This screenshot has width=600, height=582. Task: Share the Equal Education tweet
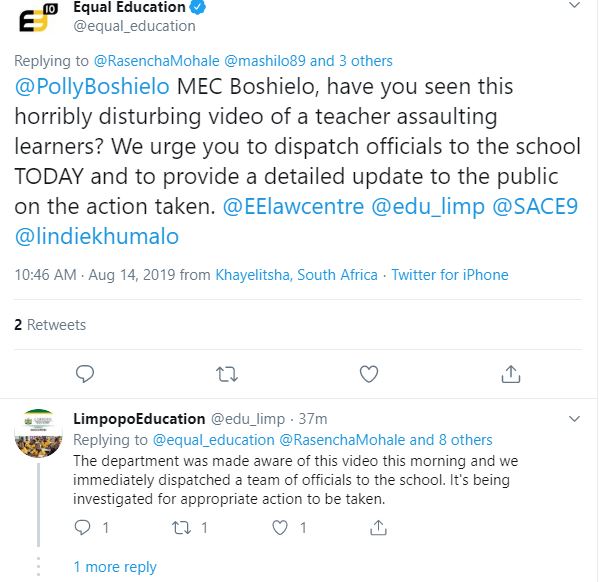tap(511, 374)
